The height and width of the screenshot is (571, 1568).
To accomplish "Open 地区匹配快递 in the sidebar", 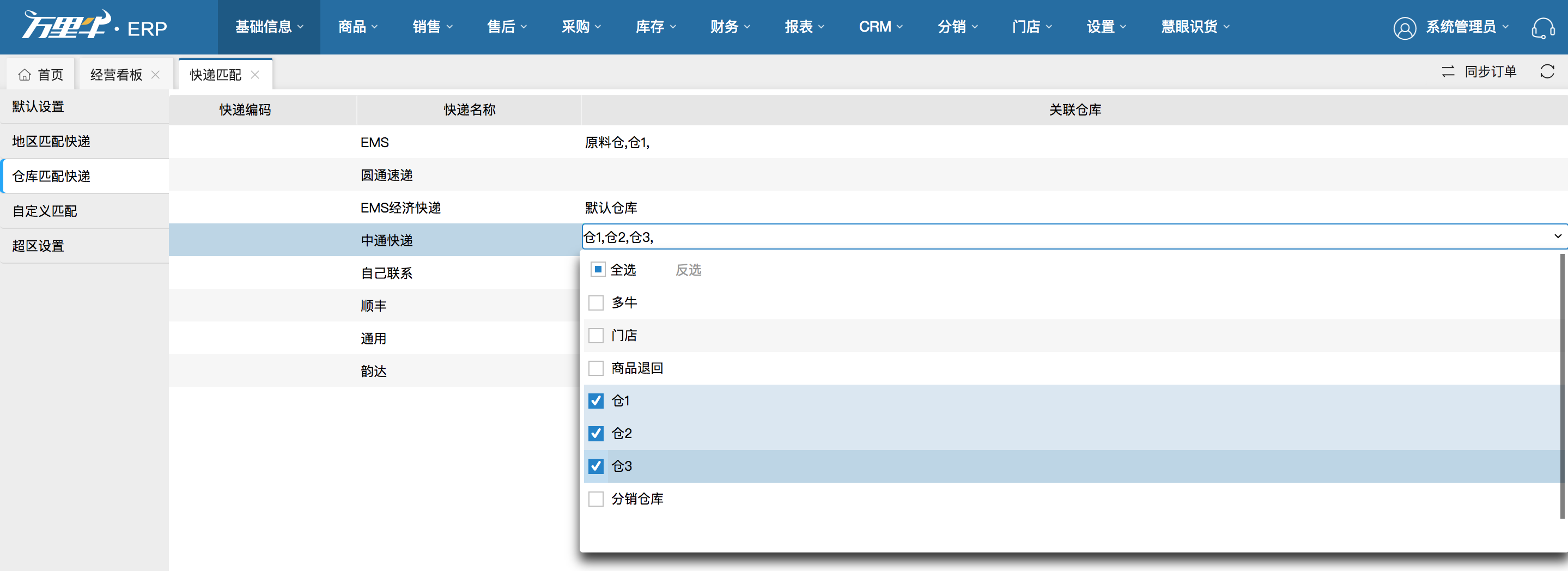I will (84, 141).
